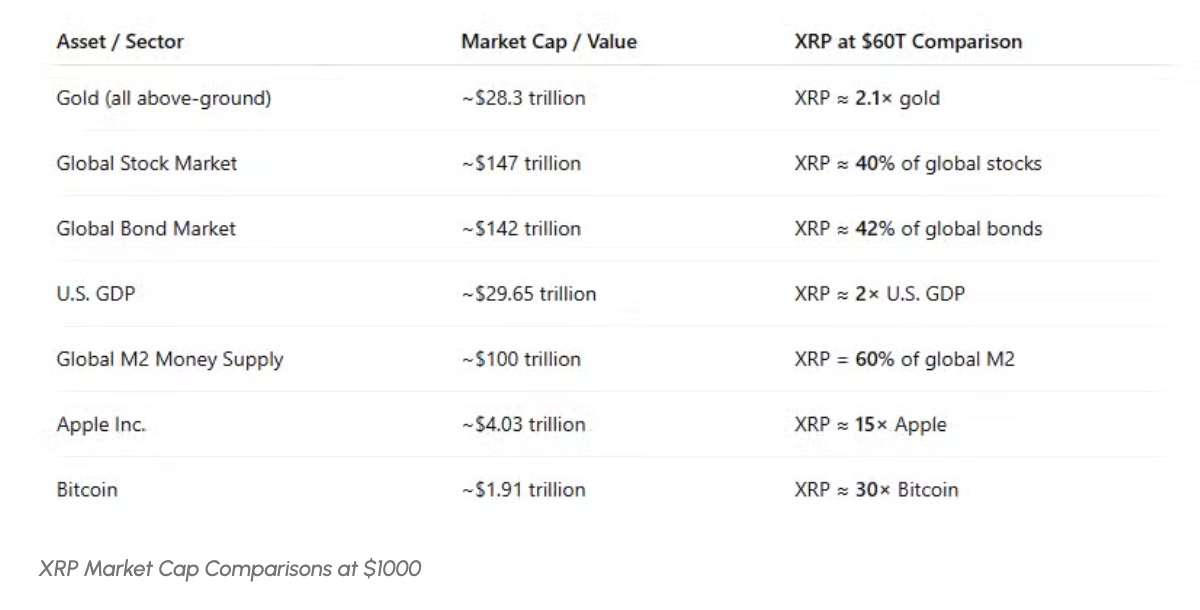The width and height of the screenshot is (1200, 610).
Task: Click the "Asset / Sector" column header
Action: pyautogui.click(x=120, y=42)
